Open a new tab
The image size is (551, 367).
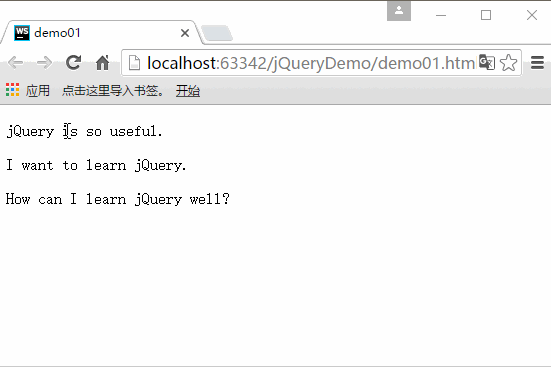[217, 33]
